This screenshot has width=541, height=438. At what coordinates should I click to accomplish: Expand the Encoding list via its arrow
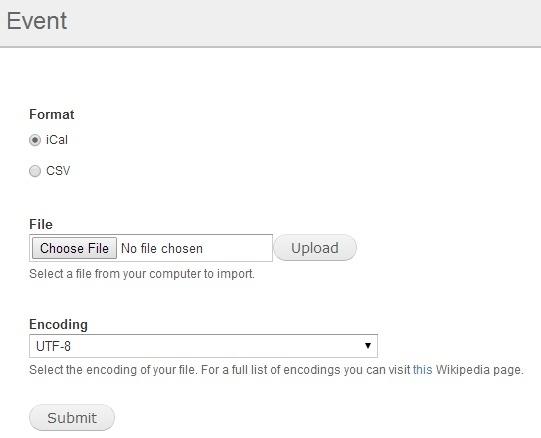[368, 345]
